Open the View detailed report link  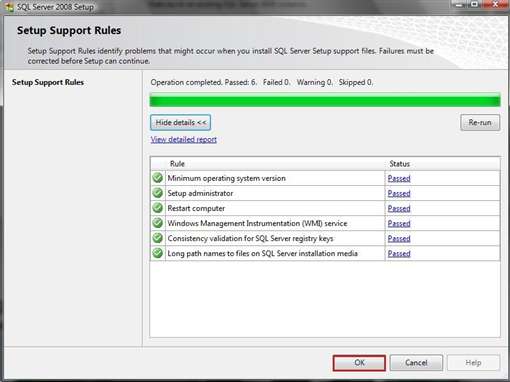[184, 139]
